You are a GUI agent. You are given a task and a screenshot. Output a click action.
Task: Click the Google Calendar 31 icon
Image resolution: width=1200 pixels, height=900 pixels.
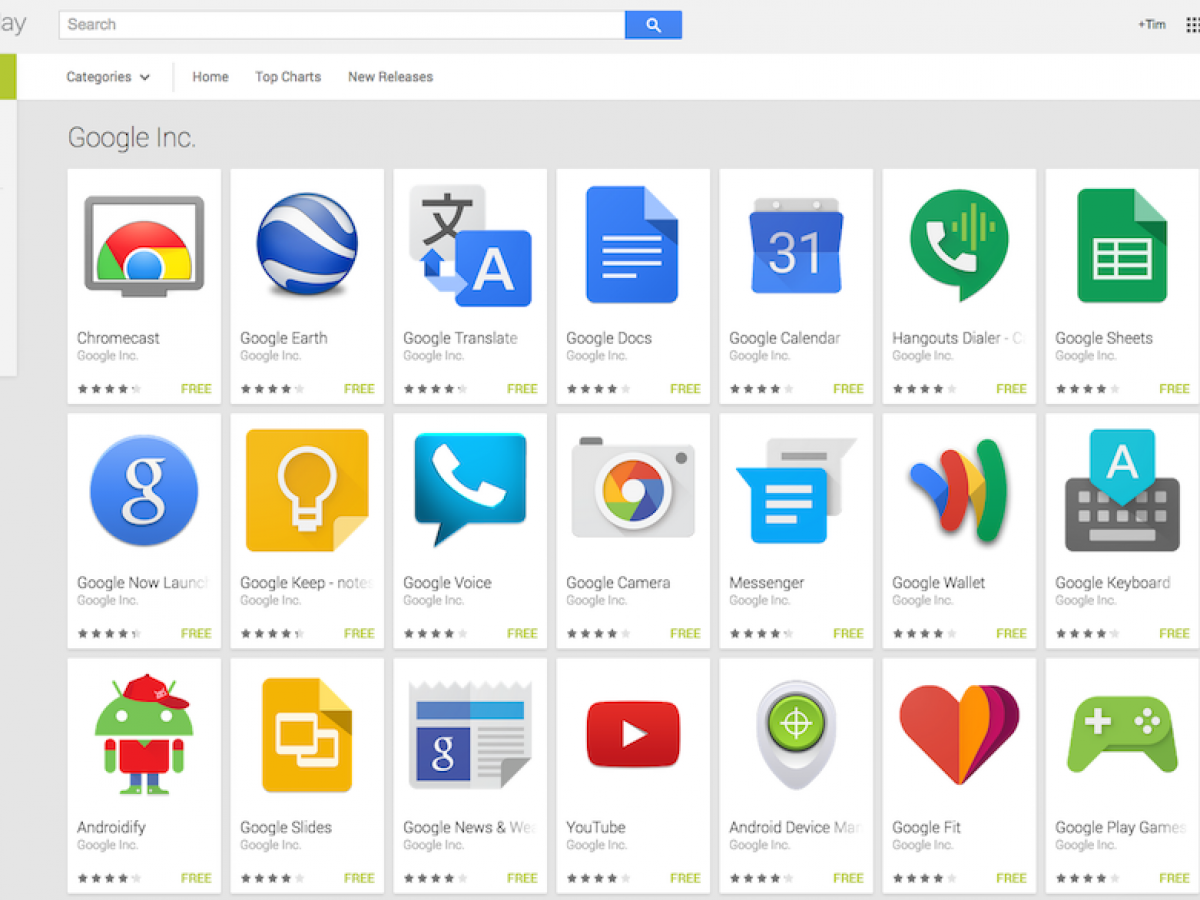pyautogui.click(x=796, y=246)
